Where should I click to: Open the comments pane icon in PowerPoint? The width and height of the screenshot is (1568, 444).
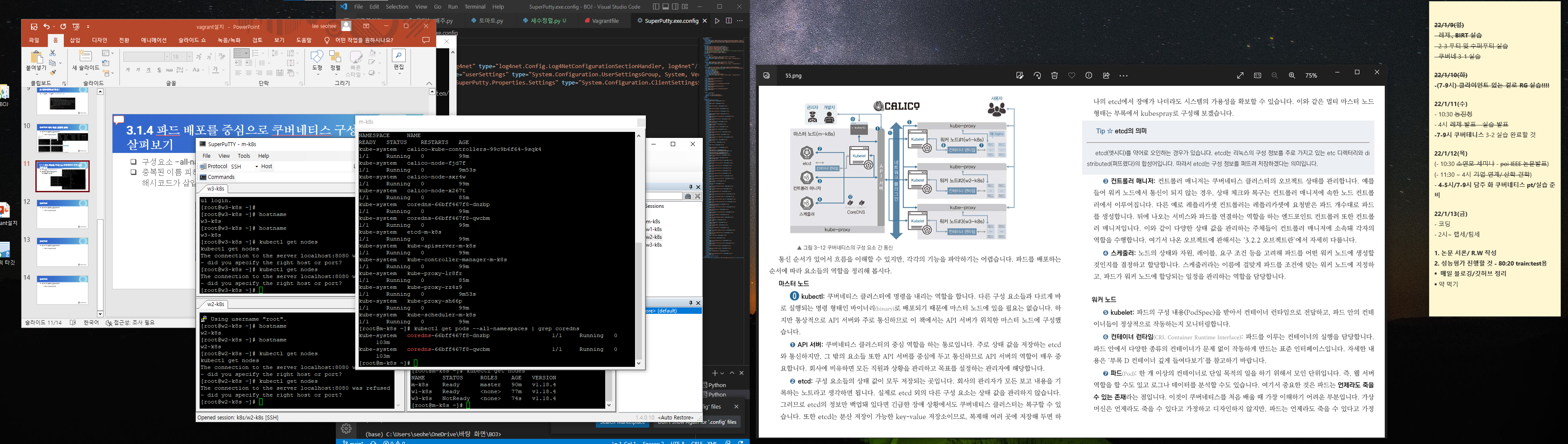pyautogui.click(x=426, y=40)
